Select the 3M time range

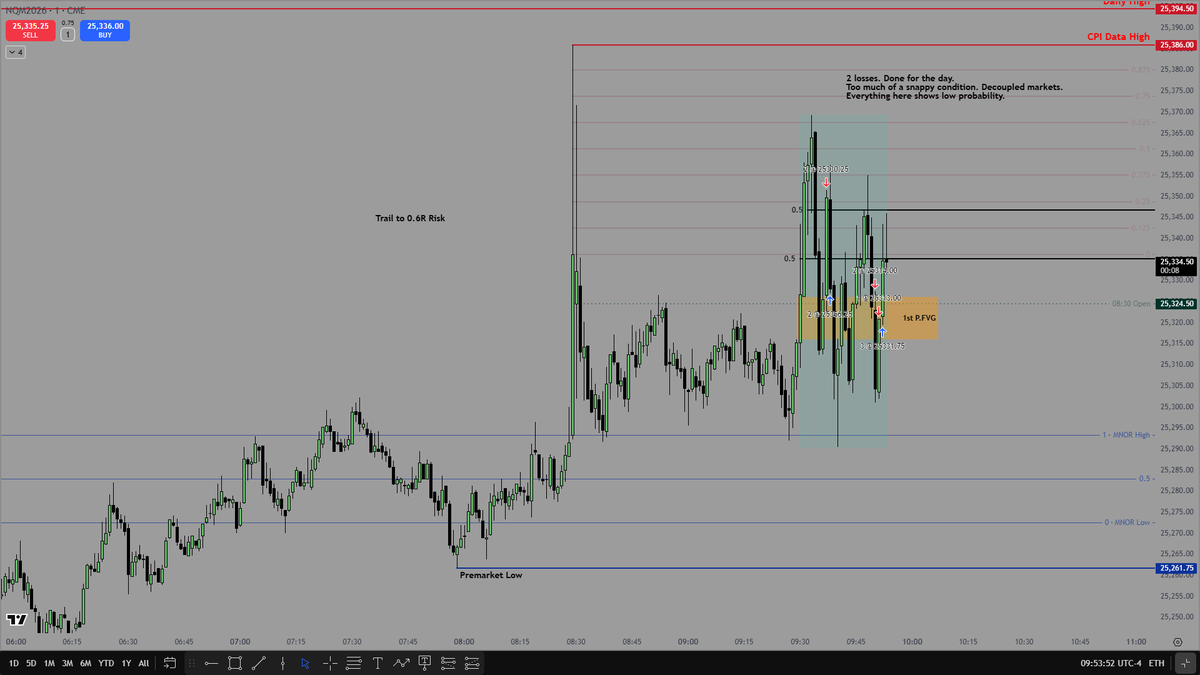point(67,663)
